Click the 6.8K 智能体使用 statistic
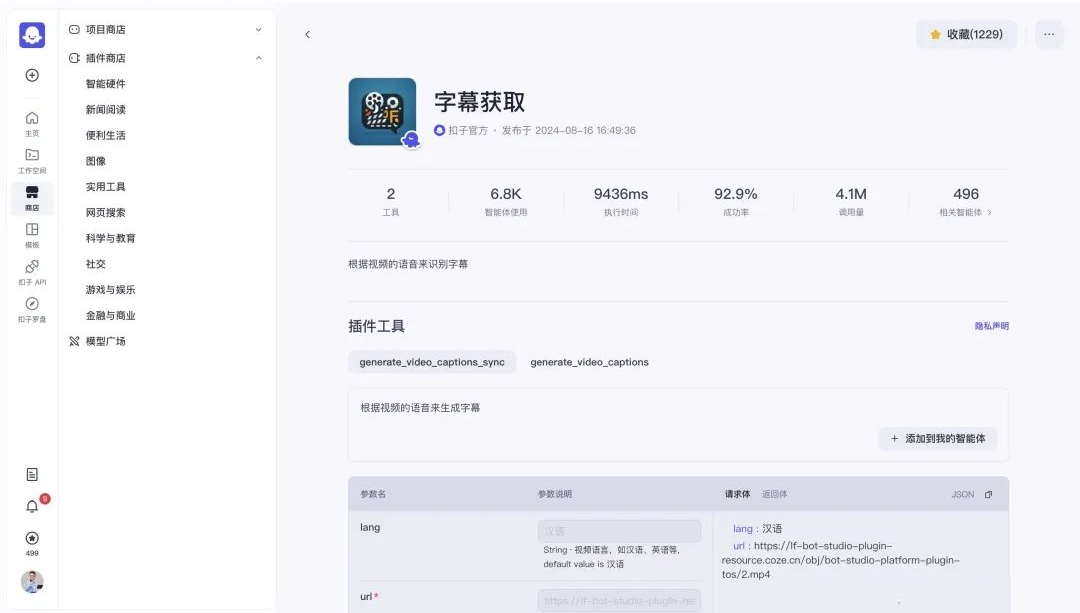The width and height of the screenshot is (1080, 613). (x=506, y=201)
